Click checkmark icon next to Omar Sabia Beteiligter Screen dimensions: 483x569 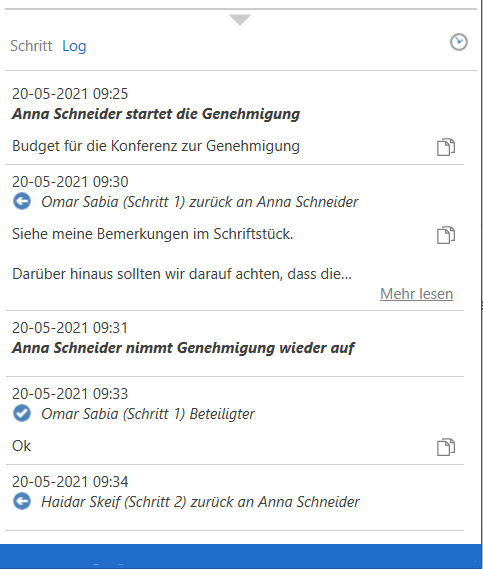click(x=22, y=413)
